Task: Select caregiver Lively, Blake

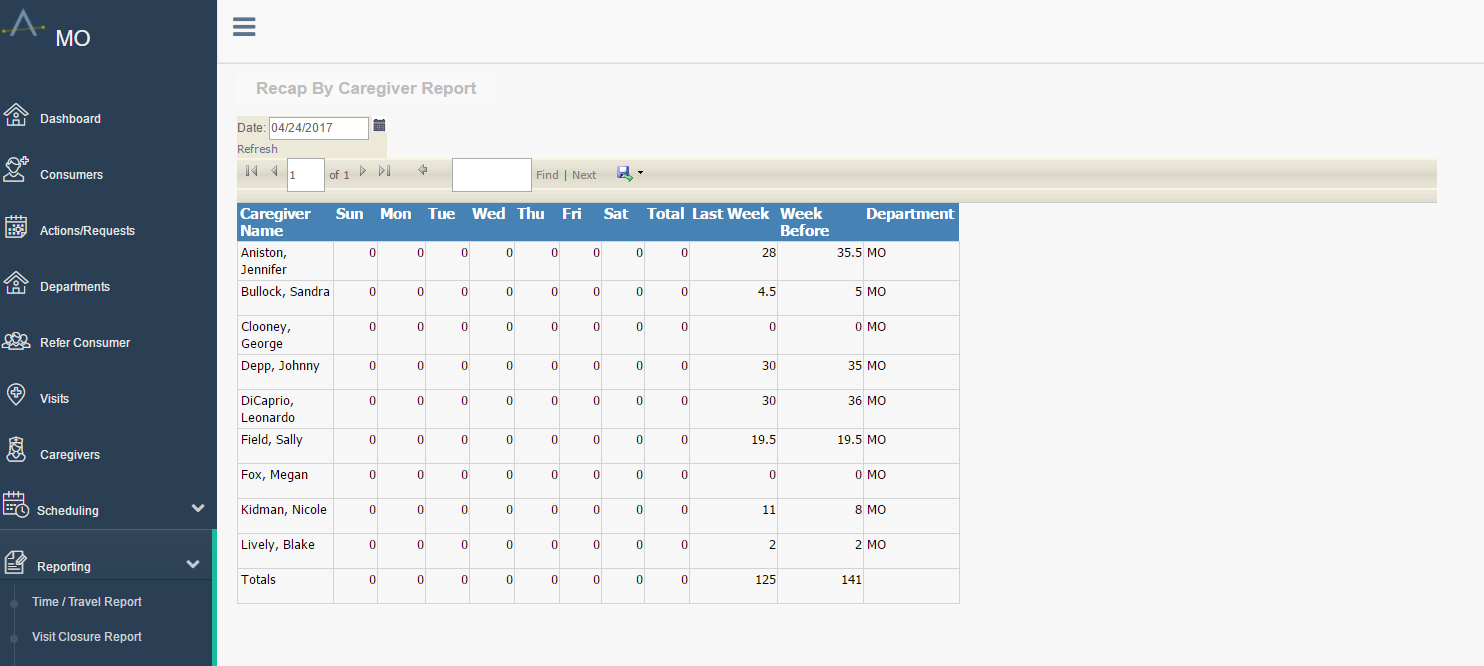Action: point(278,545)
